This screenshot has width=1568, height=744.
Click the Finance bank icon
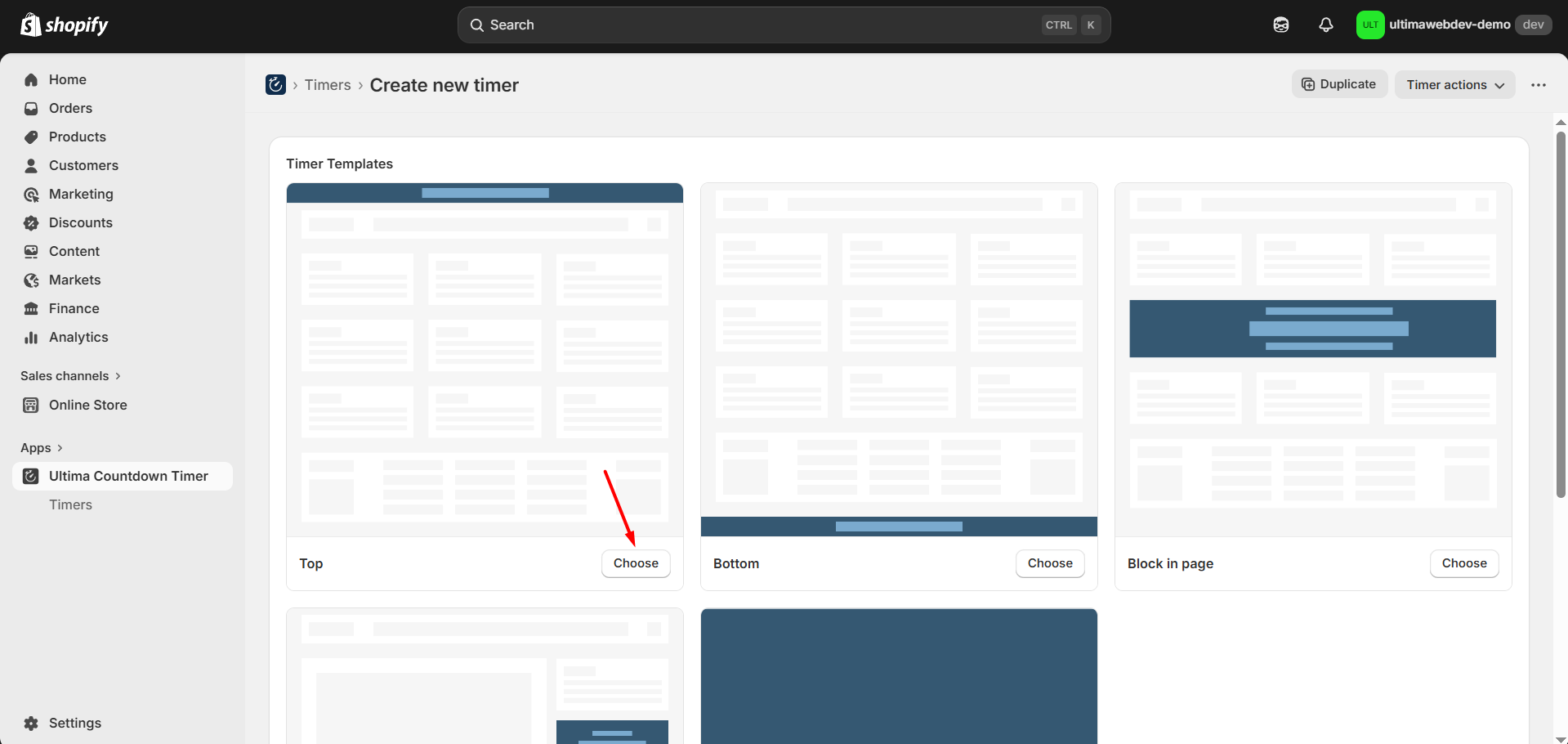click(x=31, y=308)
